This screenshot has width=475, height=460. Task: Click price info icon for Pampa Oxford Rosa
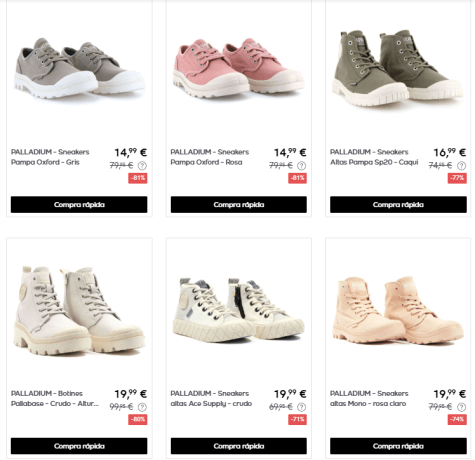tap(301, 165)
